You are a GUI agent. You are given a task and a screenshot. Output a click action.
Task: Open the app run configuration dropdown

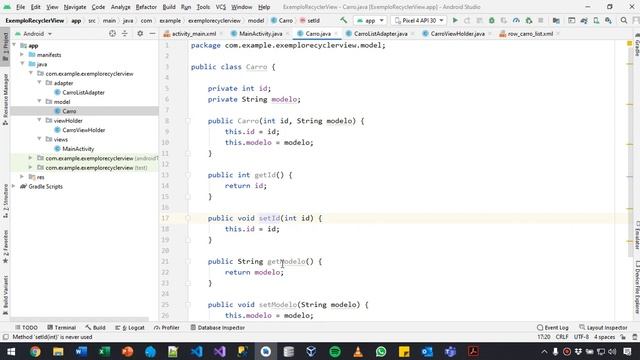(370, 20)
